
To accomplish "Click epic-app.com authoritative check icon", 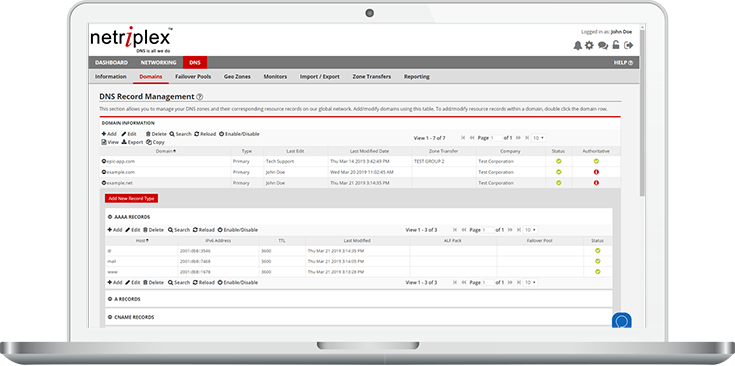I will click(x=596, y=161).
